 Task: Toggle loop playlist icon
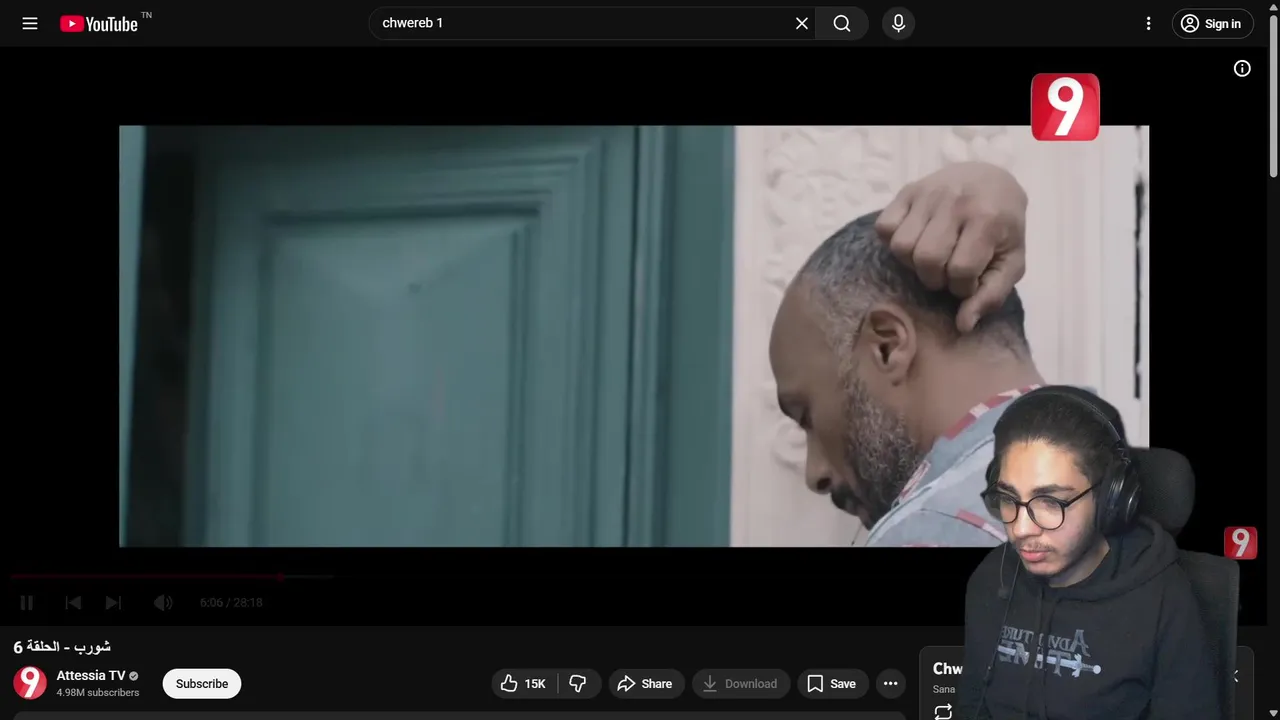[943, 712]
